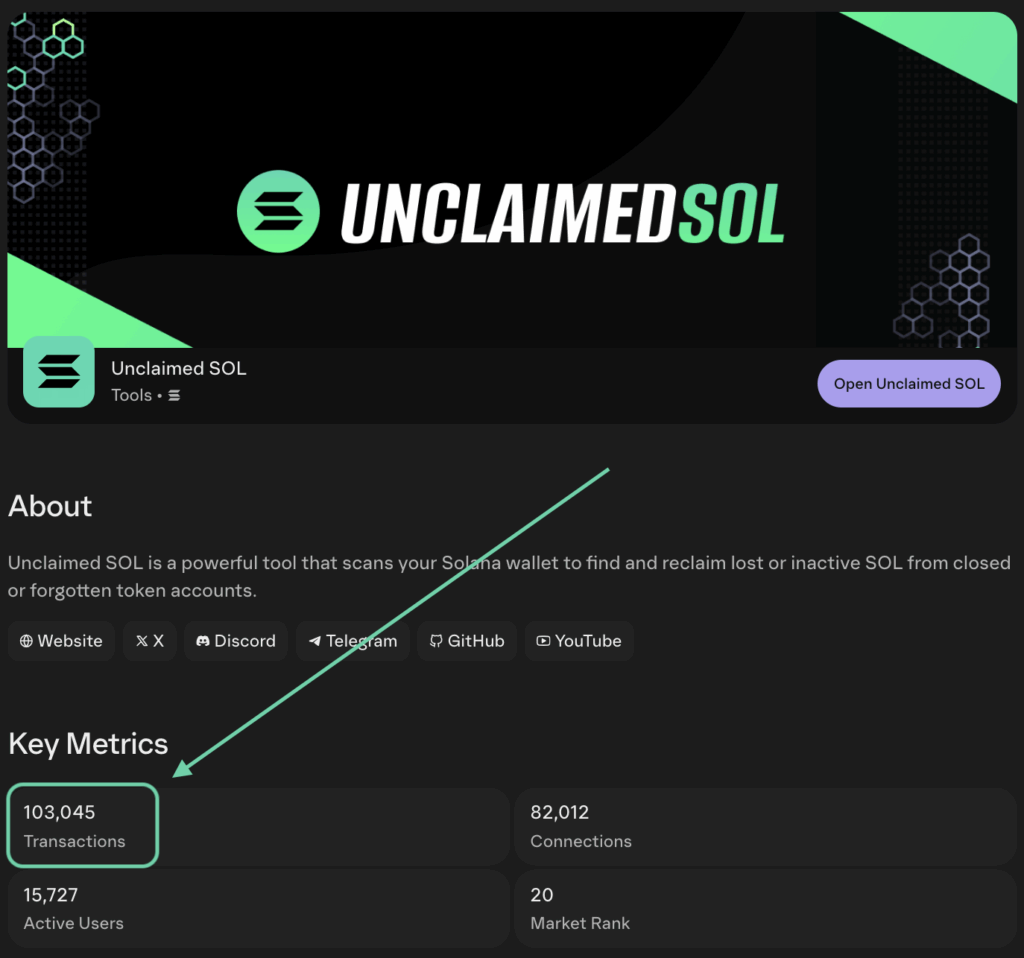Click the Key Metrics section heading

[88, 744]
